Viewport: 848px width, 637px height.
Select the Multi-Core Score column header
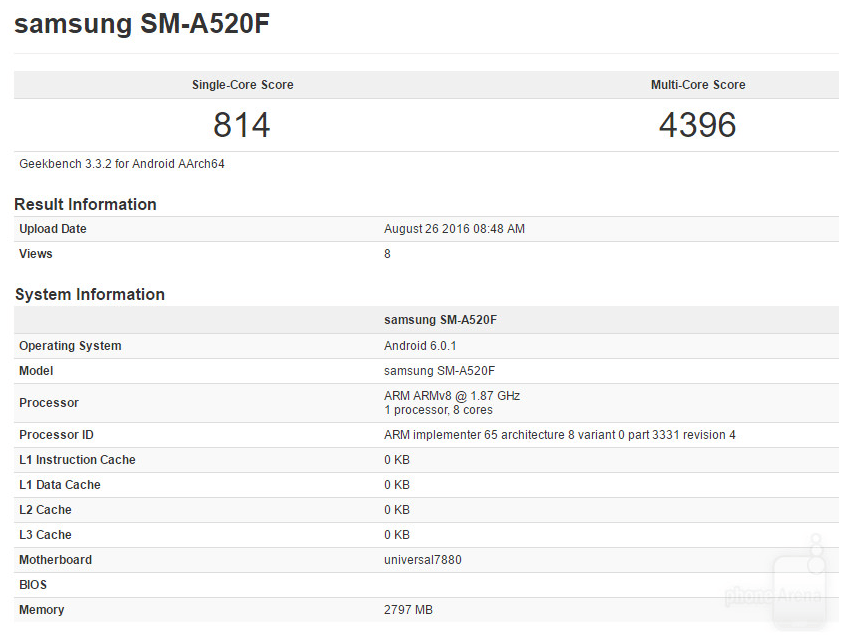(697, 85)
